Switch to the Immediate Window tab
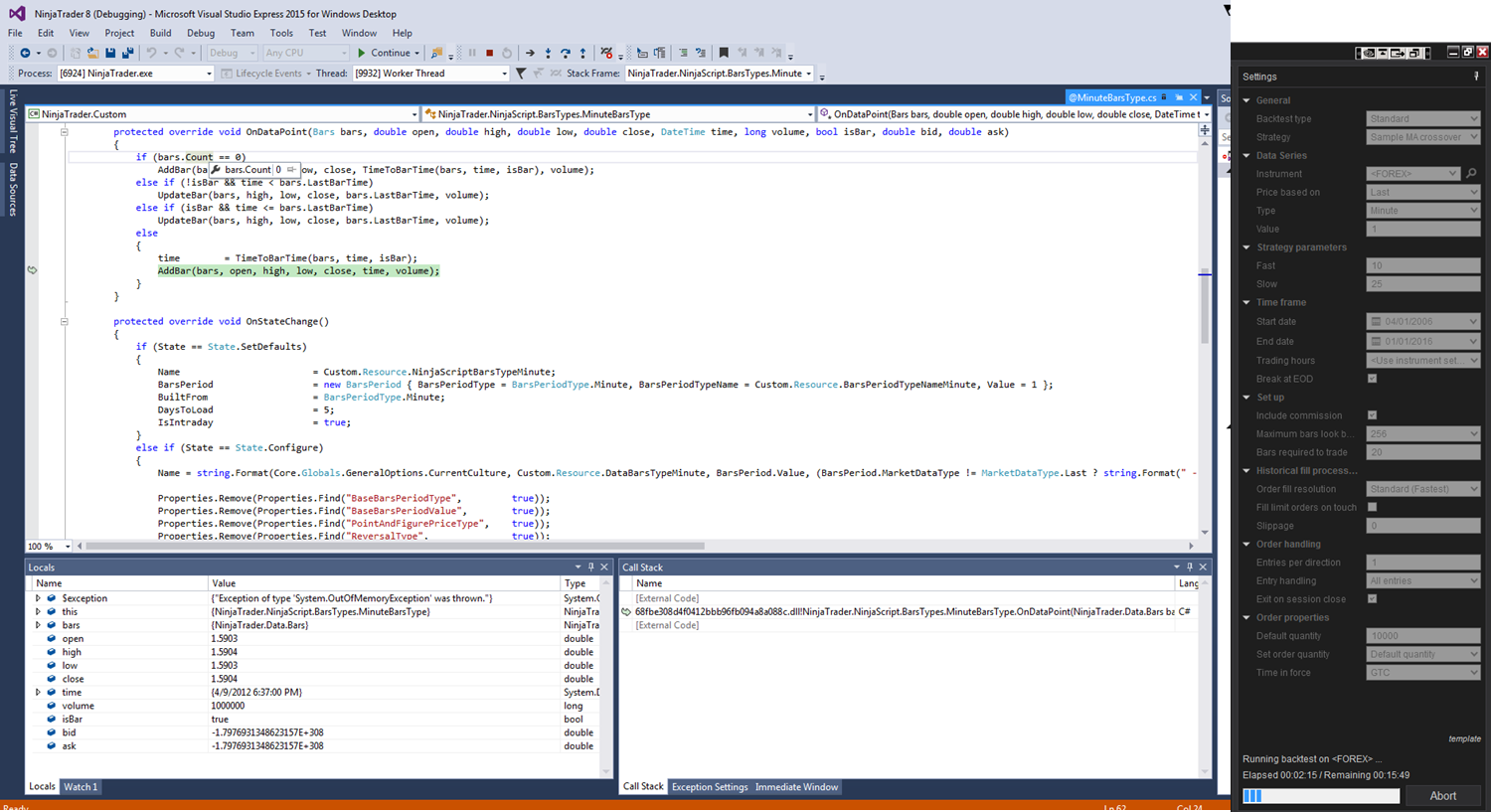Image resolution: width=1491 pixels, height=812 pixels. click(x=796, y=787)
